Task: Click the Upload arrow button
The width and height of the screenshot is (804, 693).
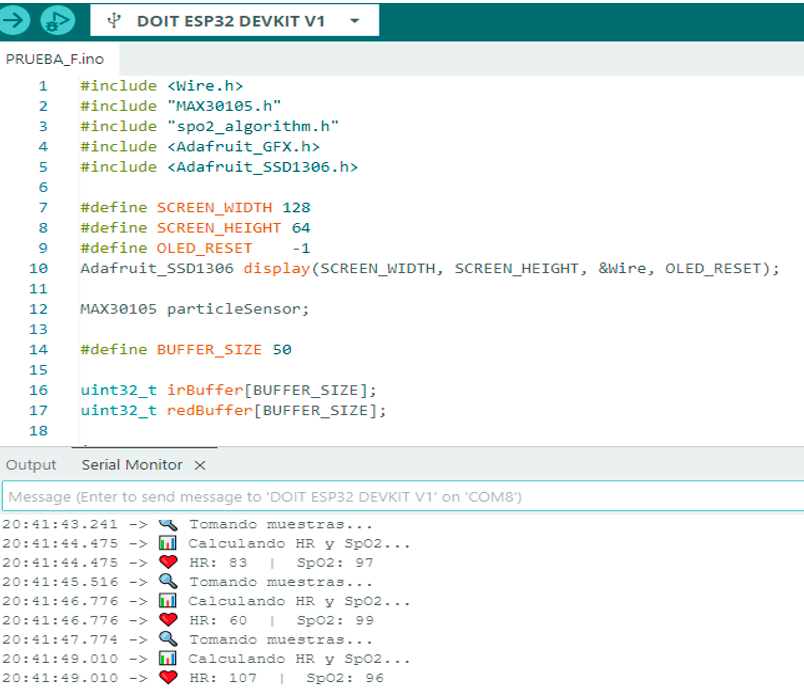Action: coord(16,20)
